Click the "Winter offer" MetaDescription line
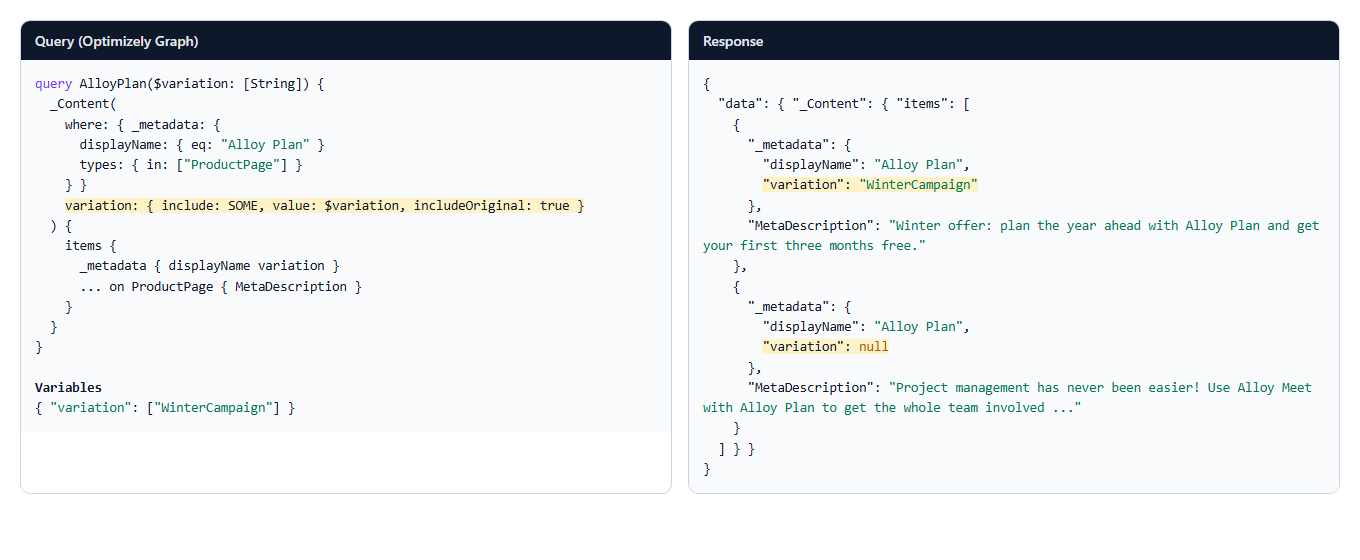Viewport: 1360px width, 560px height. (x=1033, y=225)
